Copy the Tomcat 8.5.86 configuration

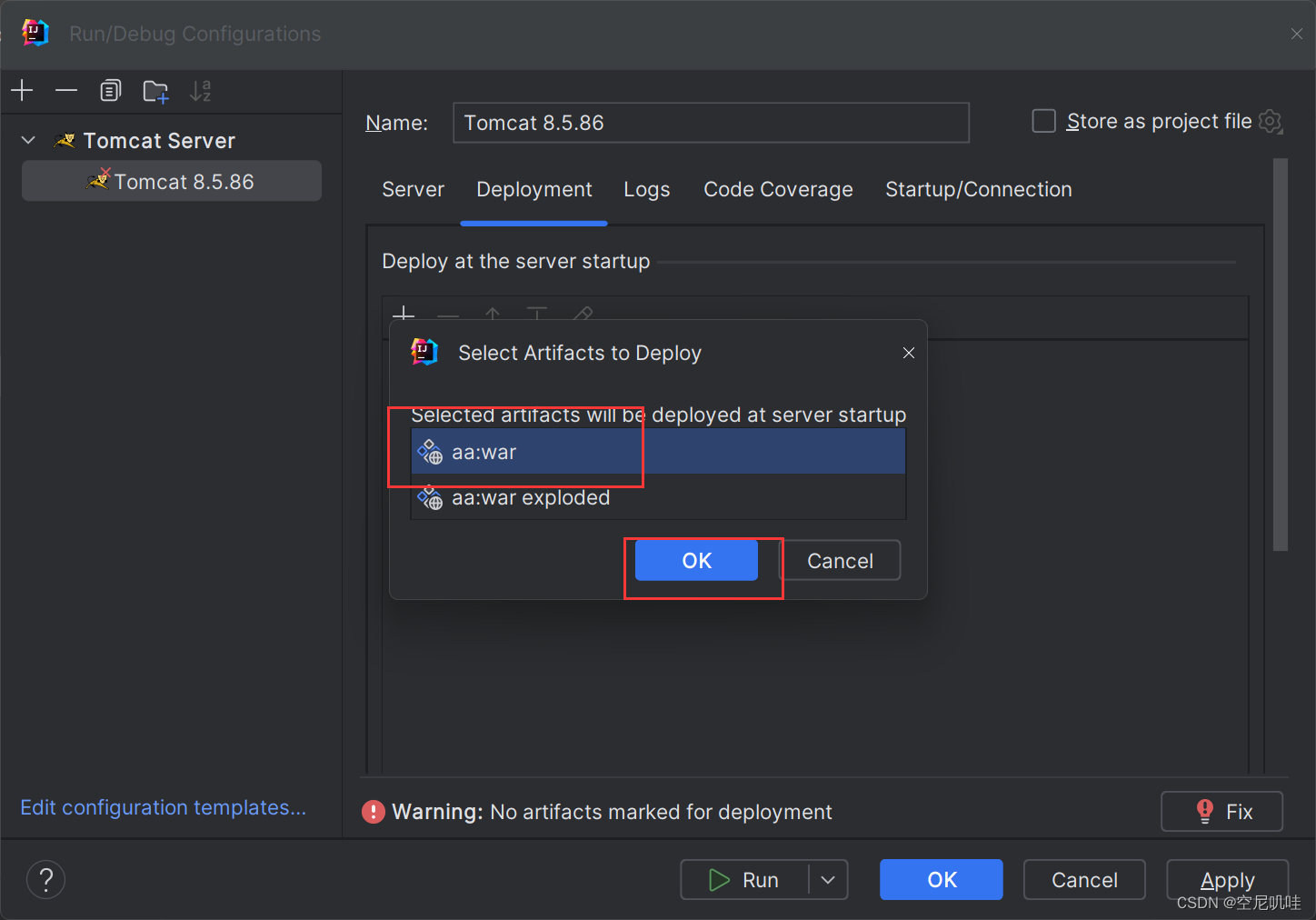110,90
